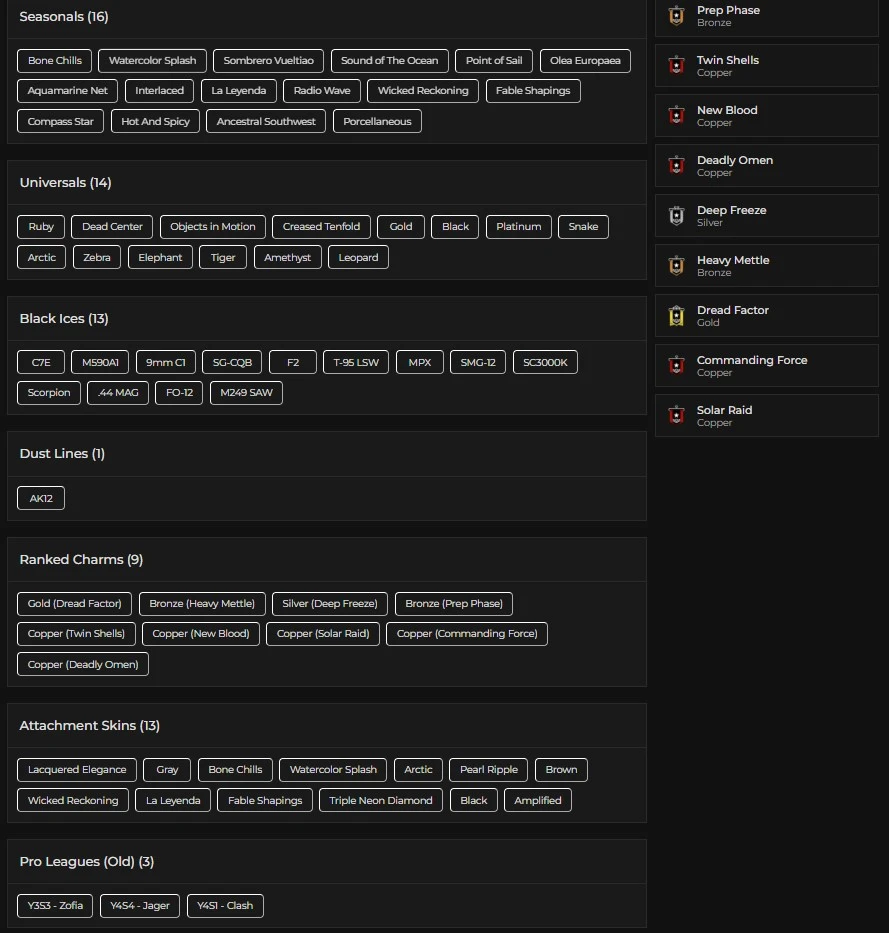The width and height of the screenshot is (889, 933).
Task: Select the Porcellaneous seasonal skin tag
Action: coord(377,122)
